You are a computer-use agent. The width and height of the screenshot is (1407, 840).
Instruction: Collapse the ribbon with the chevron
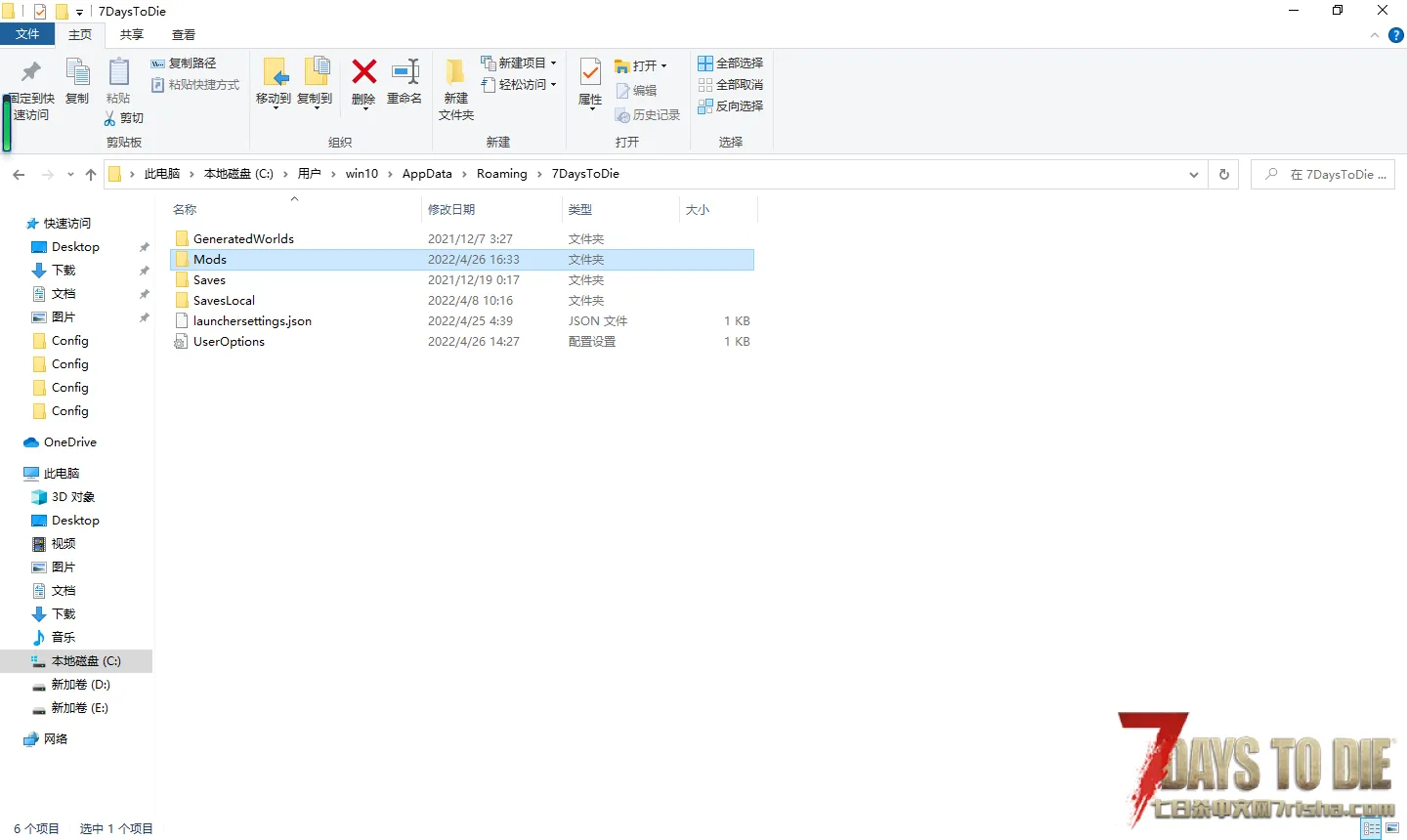coord(1375,35)
